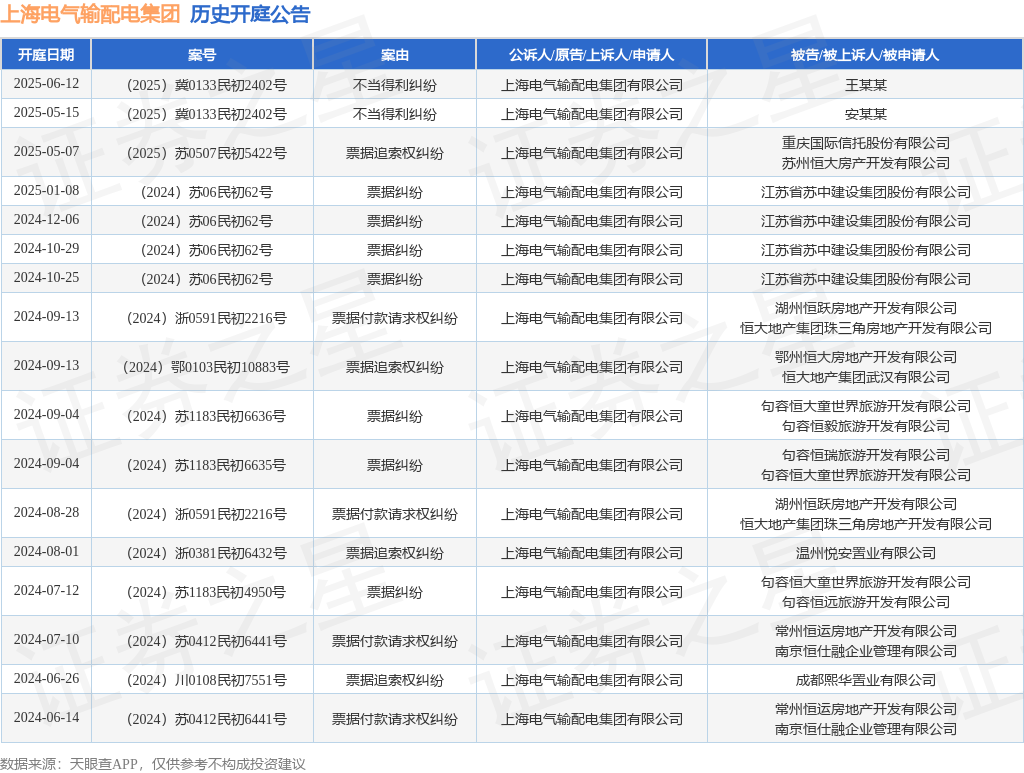Click the 开庭日期 column header
The image size is (1024, 773).
[46, 55]
